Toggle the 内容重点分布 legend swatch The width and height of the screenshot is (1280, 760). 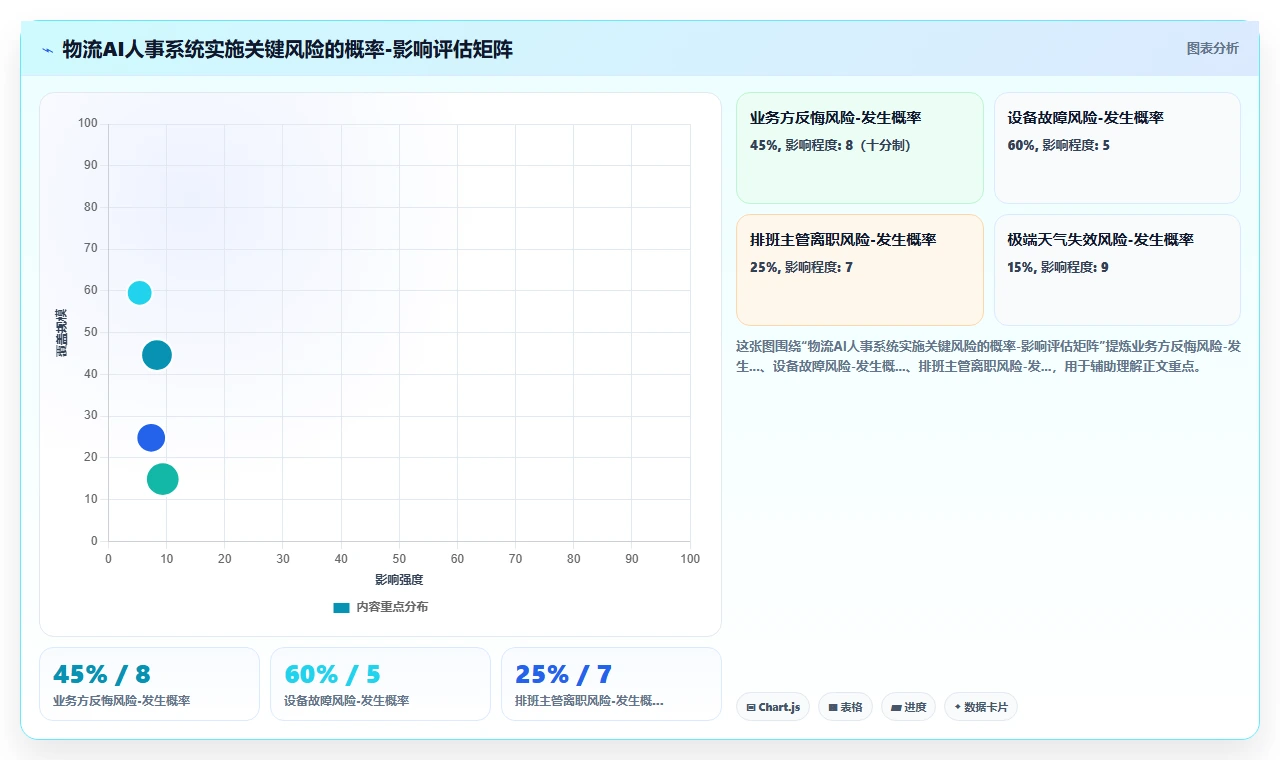[x=341, y=607]
